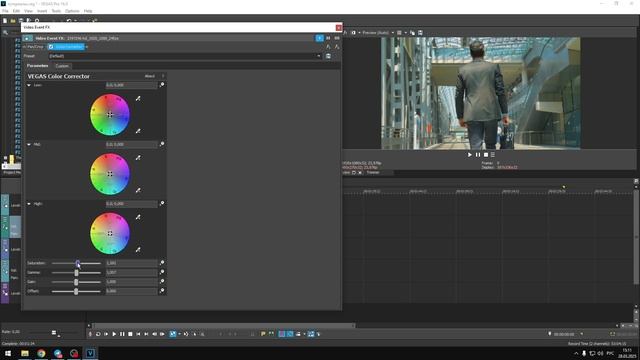The height and width of the screenshot is (360, 640).
Task: Pause the video in the preview window
Action: click(478, 155)
